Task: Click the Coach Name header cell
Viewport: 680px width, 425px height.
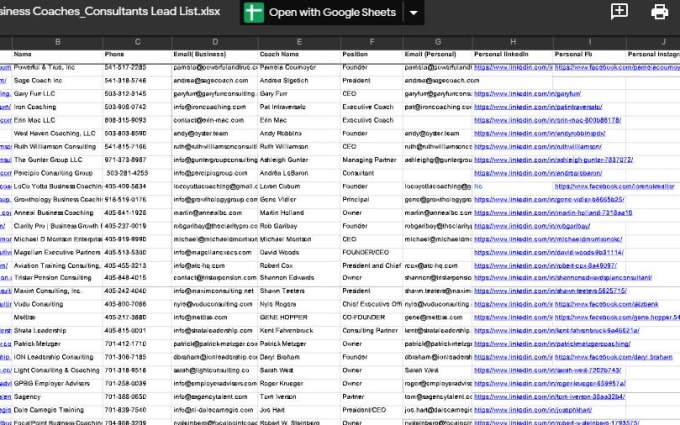Action: (299, 55)
